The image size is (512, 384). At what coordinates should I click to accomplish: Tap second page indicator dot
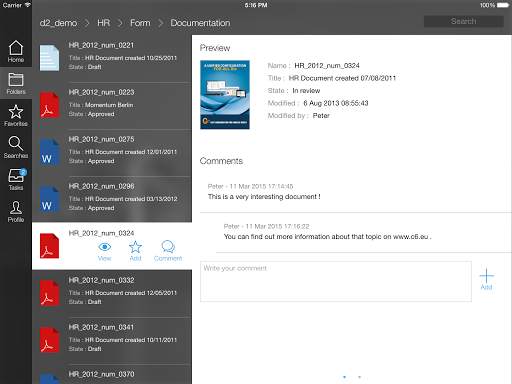[x=359, y=377]
